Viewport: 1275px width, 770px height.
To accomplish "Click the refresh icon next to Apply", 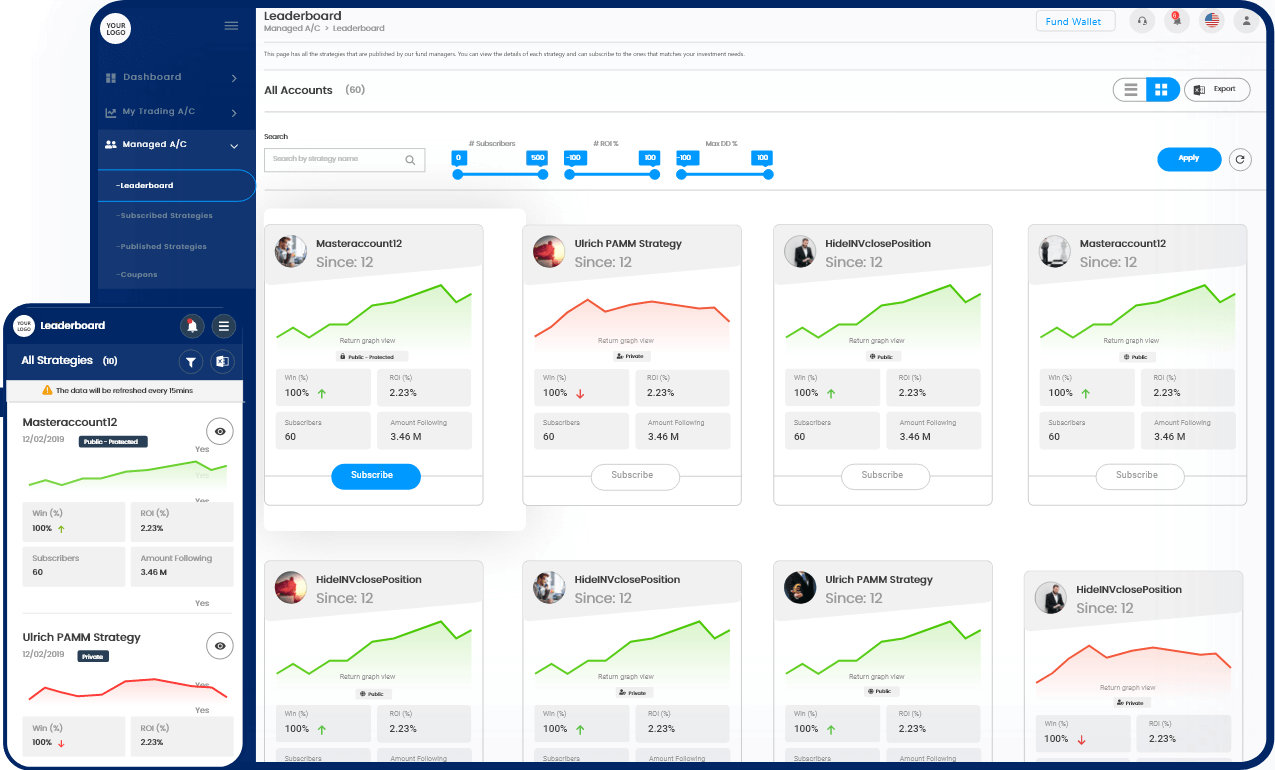I will click(1240, 159).
